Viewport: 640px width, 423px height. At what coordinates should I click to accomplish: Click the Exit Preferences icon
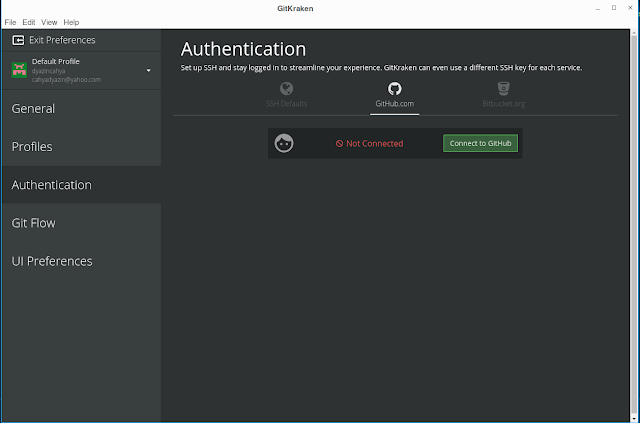[18, 40]
